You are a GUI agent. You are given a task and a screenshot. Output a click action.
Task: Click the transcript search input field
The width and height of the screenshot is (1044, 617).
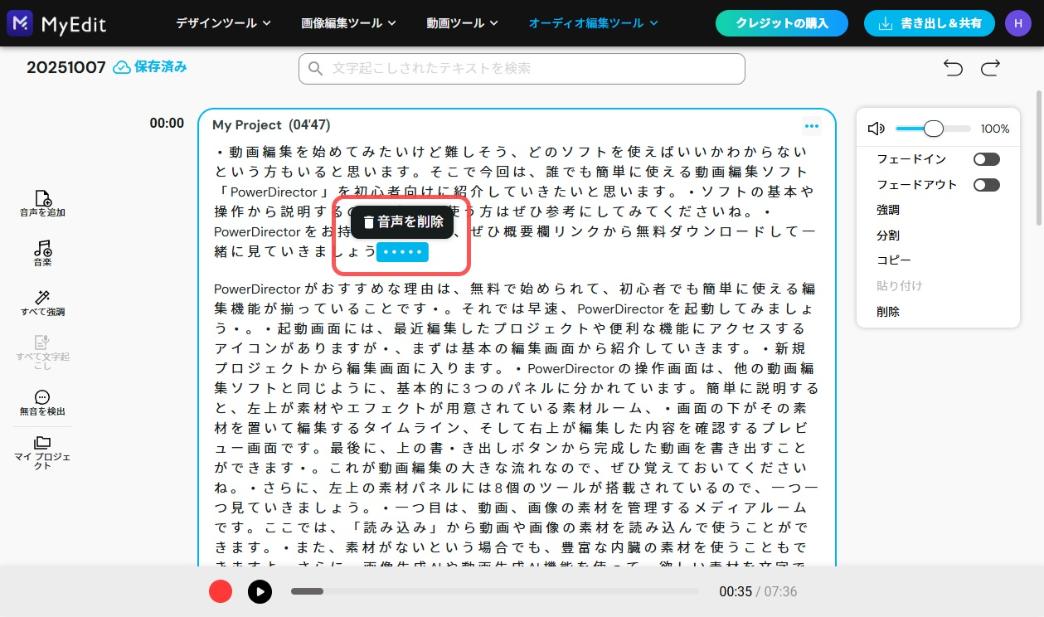(520, 68)
